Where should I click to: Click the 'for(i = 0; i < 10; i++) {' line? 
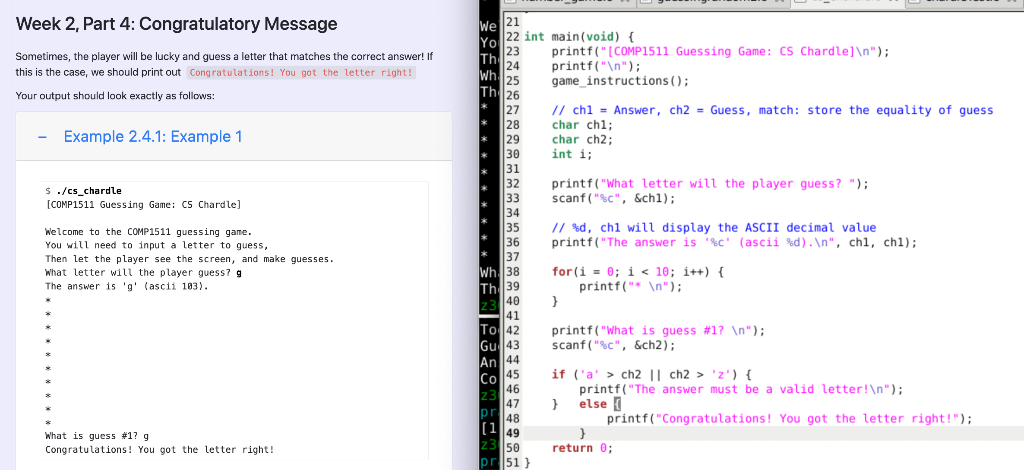(637, 272)
